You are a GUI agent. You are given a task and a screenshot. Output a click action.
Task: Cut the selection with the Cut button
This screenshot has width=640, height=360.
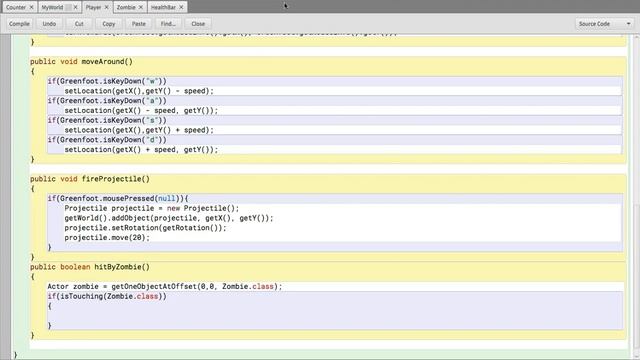coord(79,24)
